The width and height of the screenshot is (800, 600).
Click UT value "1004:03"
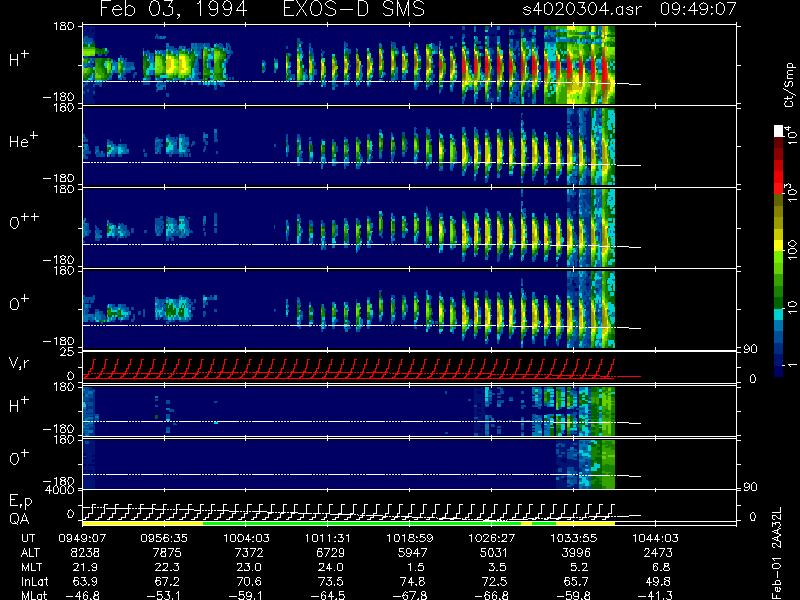click(246, 538)
